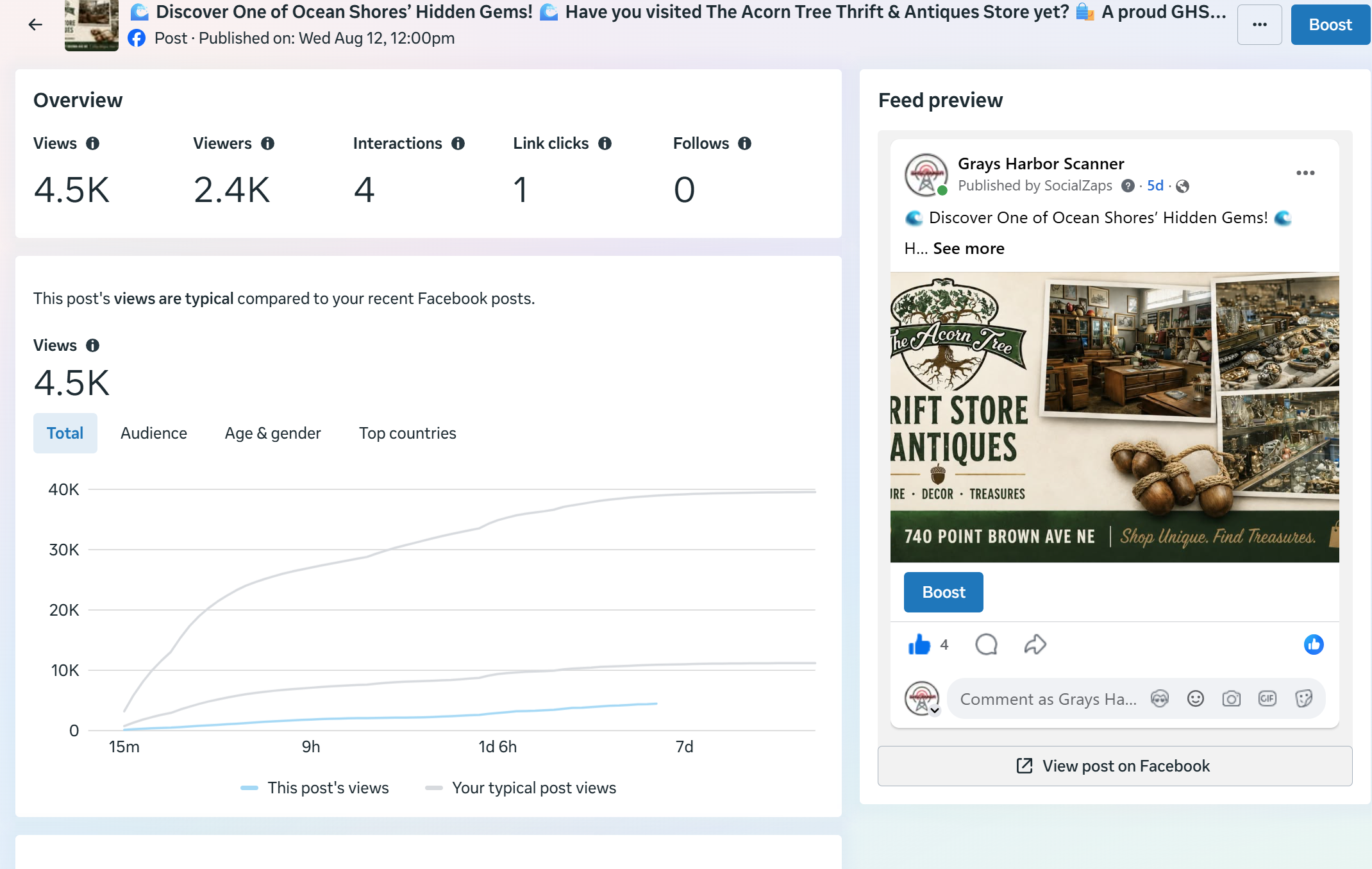Click the Boost button in the page header
Image resolution: width=1372 pixels, height=869 pixels.
pyautogui.click(x=1330, y=25)
